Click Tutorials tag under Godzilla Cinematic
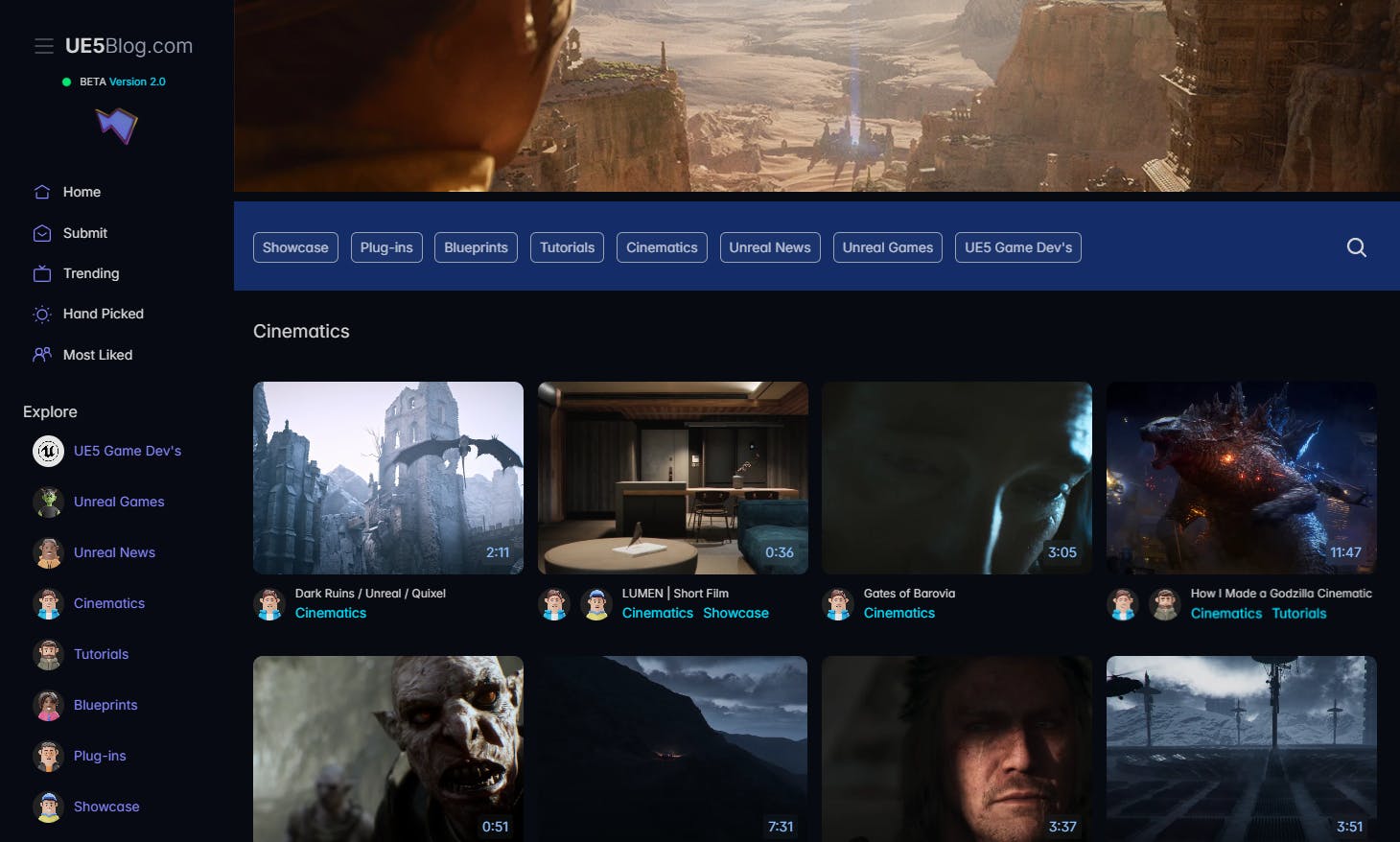The width and height of the screenshot is (1400, 842). pyautogui.click(x=1299, y=614)
